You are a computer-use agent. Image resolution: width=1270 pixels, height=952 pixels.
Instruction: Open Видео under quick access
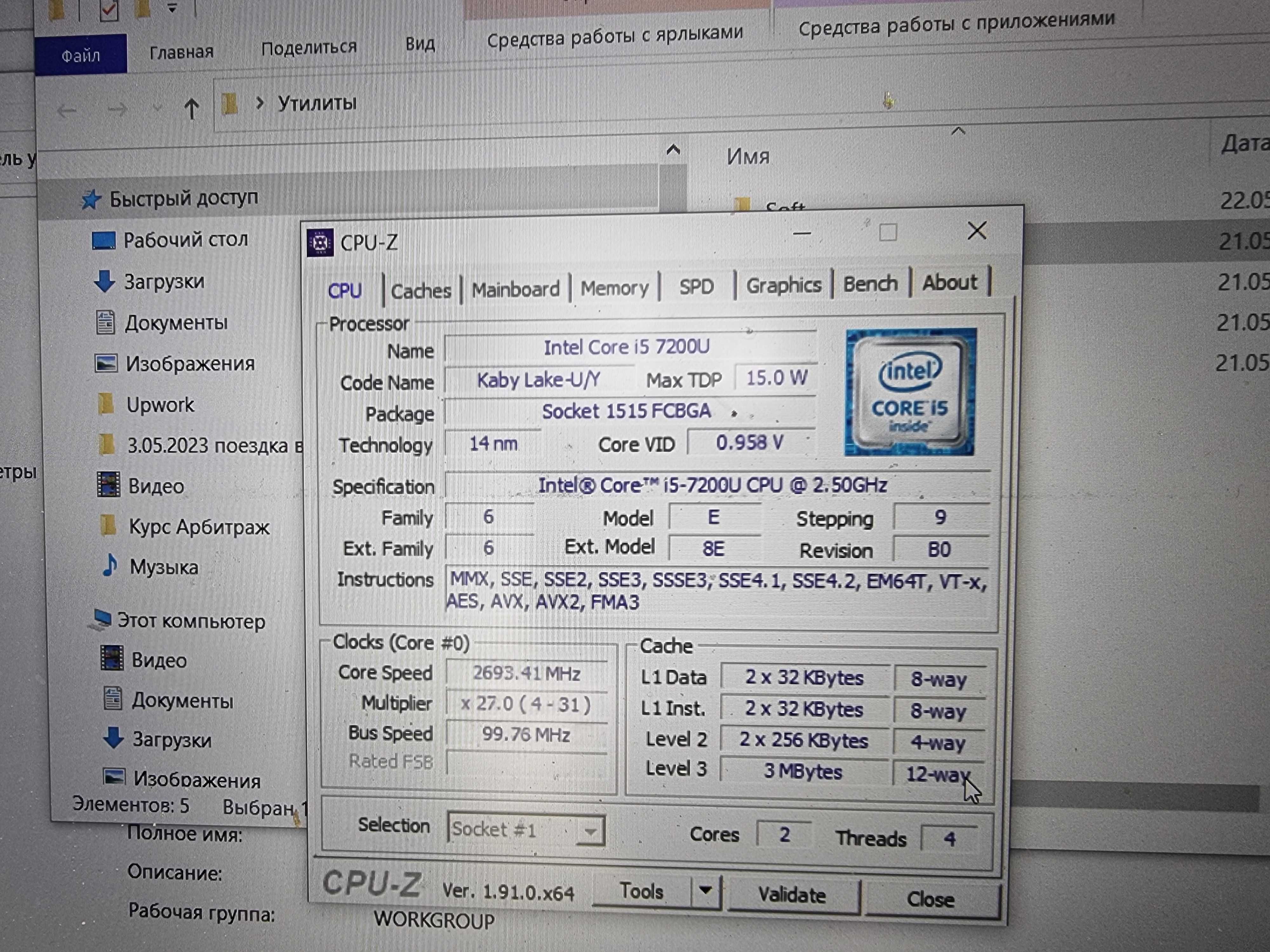tap(156, 486)
